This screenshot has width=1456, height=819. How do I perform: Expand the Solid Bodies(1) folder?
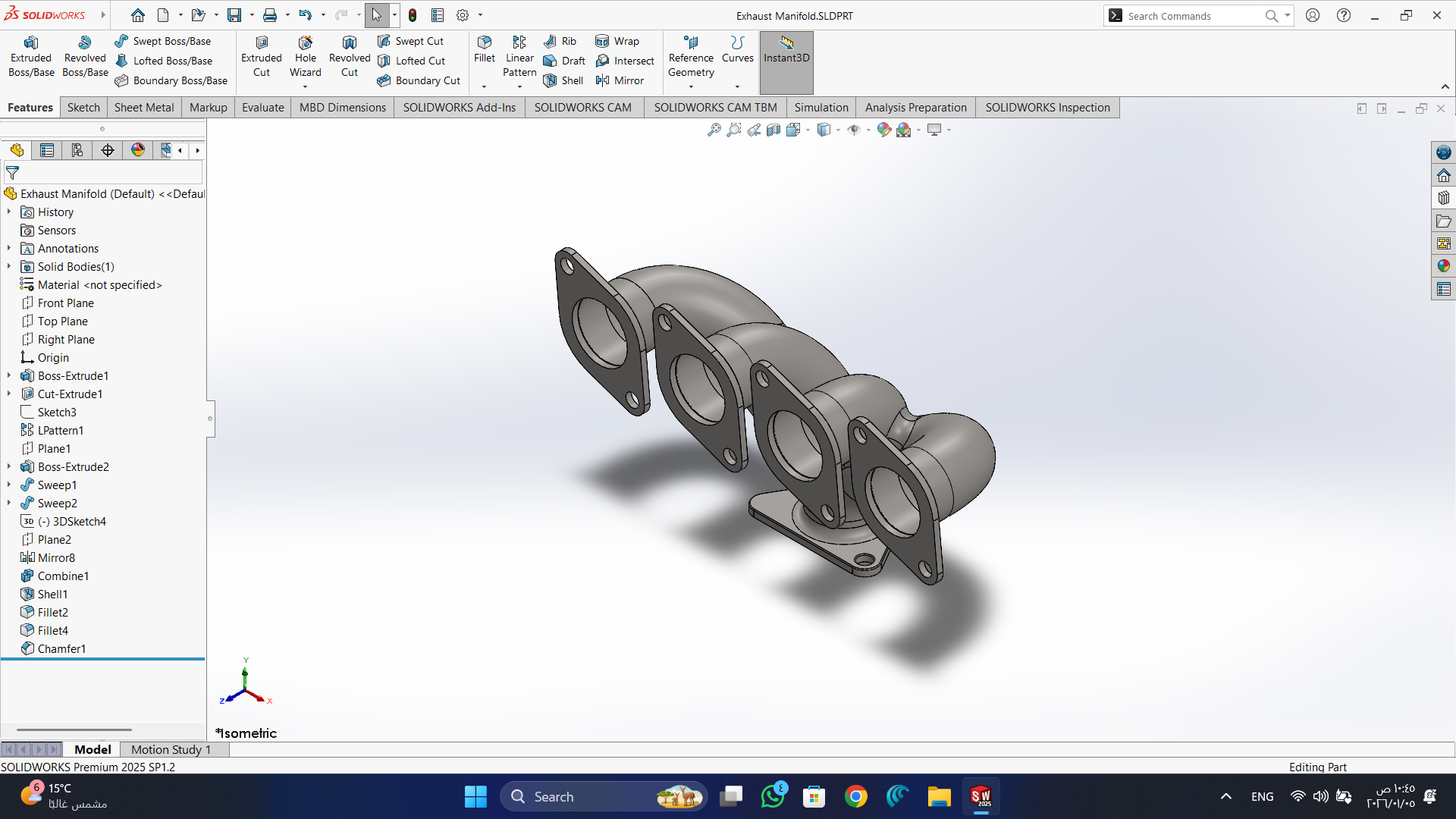[x=9, y=267]
